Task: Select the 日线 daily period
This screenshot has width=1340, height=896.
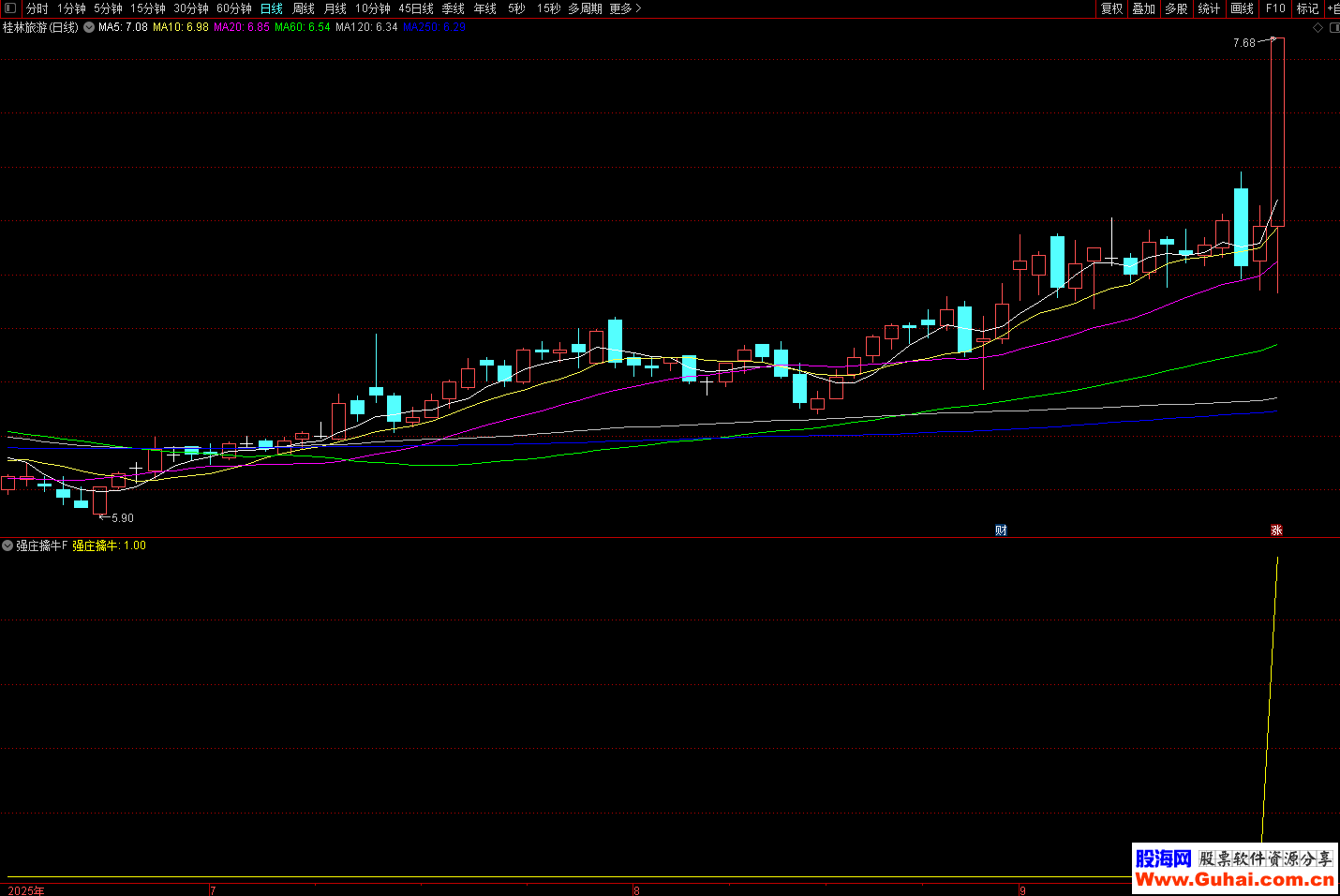Action: tap(272, 8)
